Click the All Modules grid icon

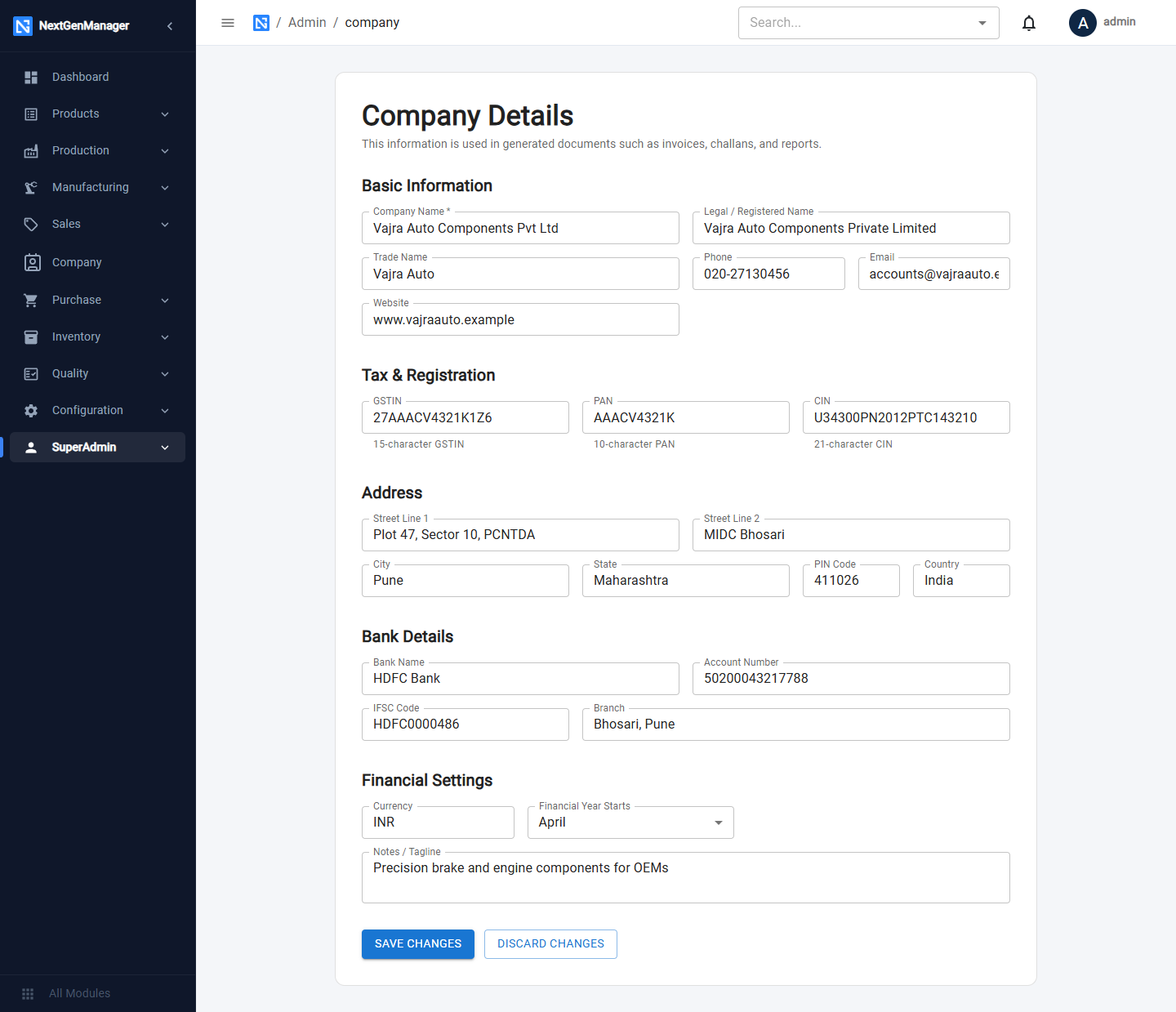click(x=28, y=994)
